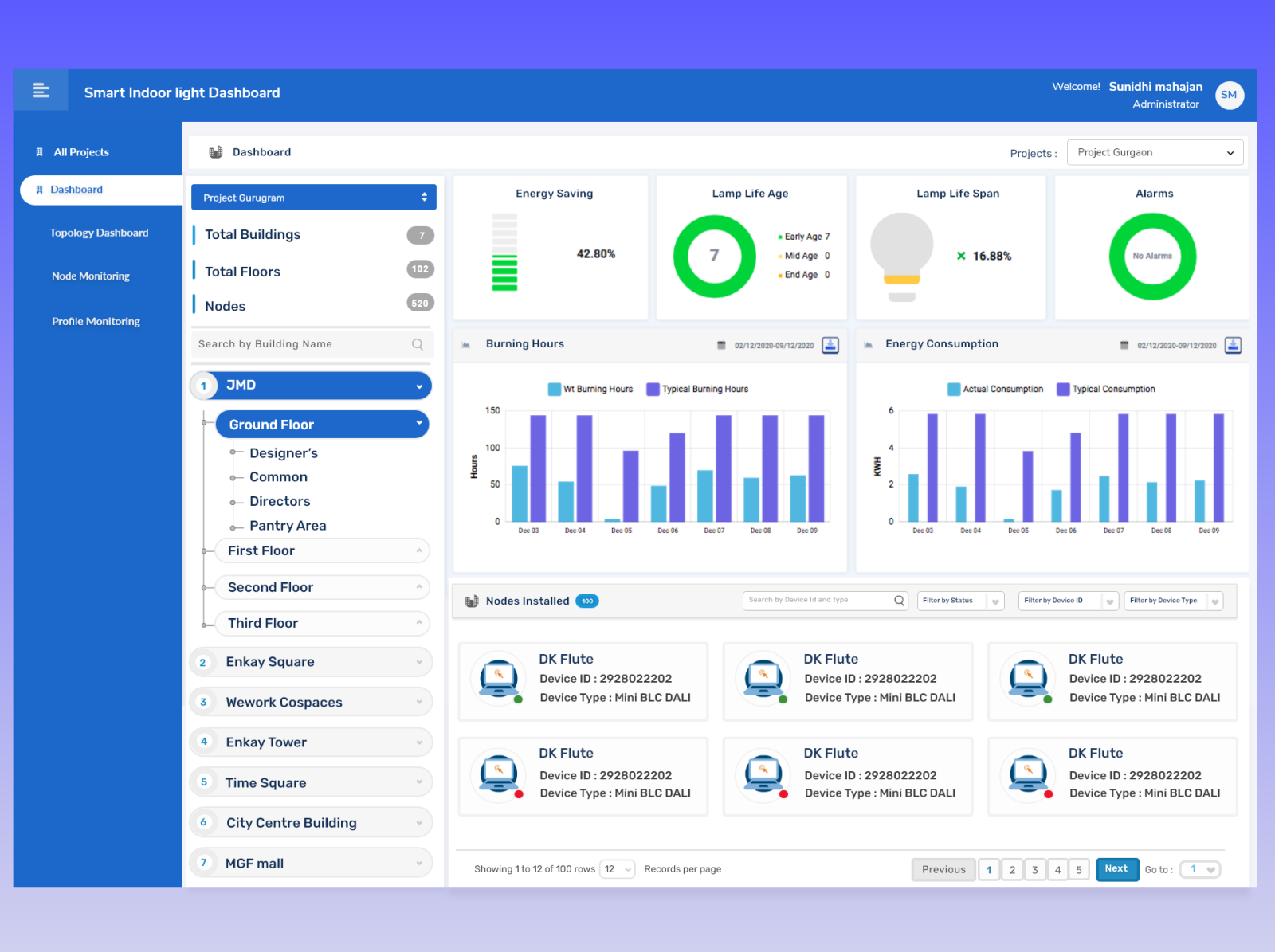This screenshot has height=952, width=1275.
Task: Open the records per page dropdown
Action: [x=618, y=869]
